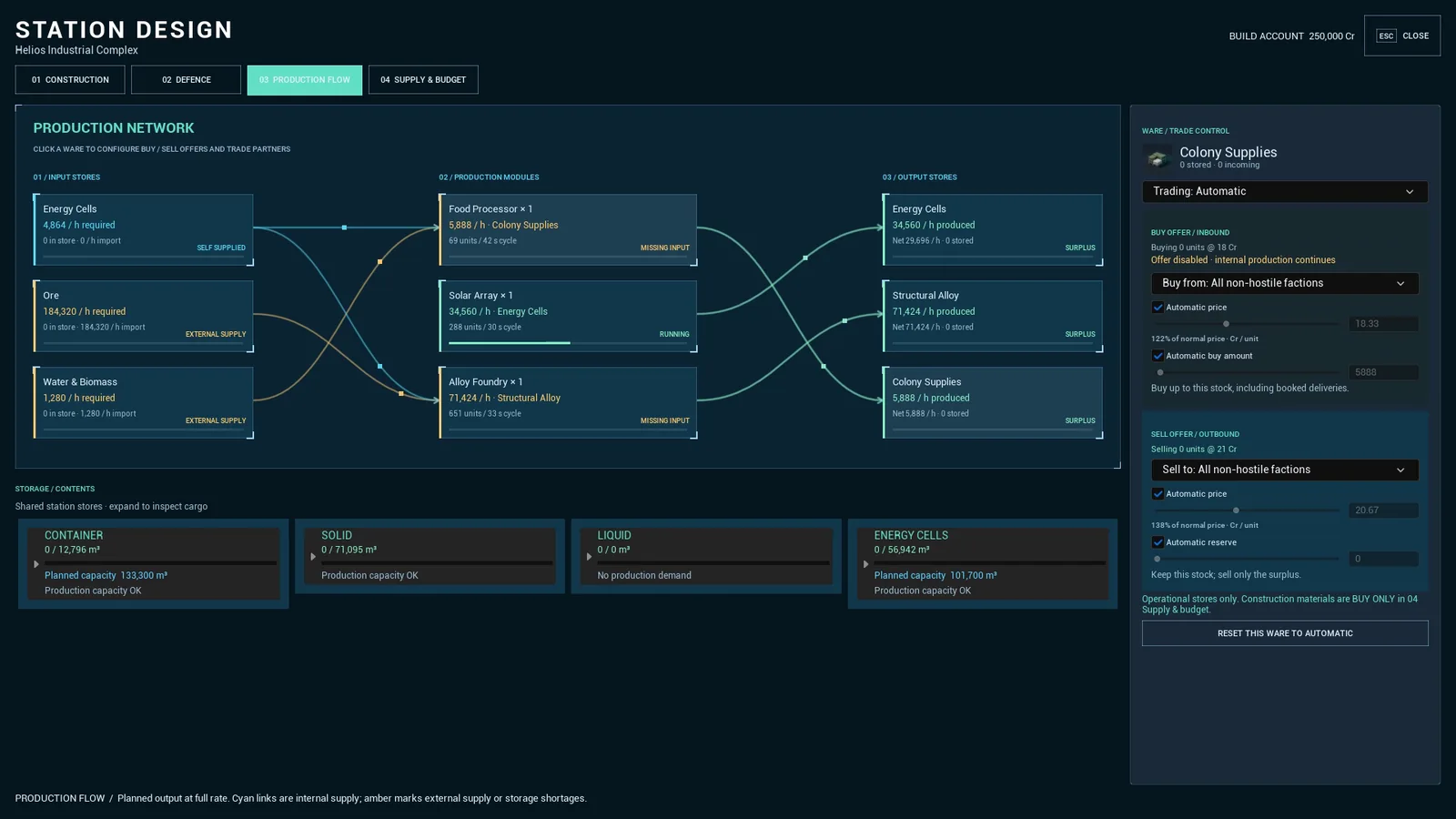Viewport: 1456px width, 819px height.
Task: Open 04 Supply & Budget tab
Action: coord(423,80)
